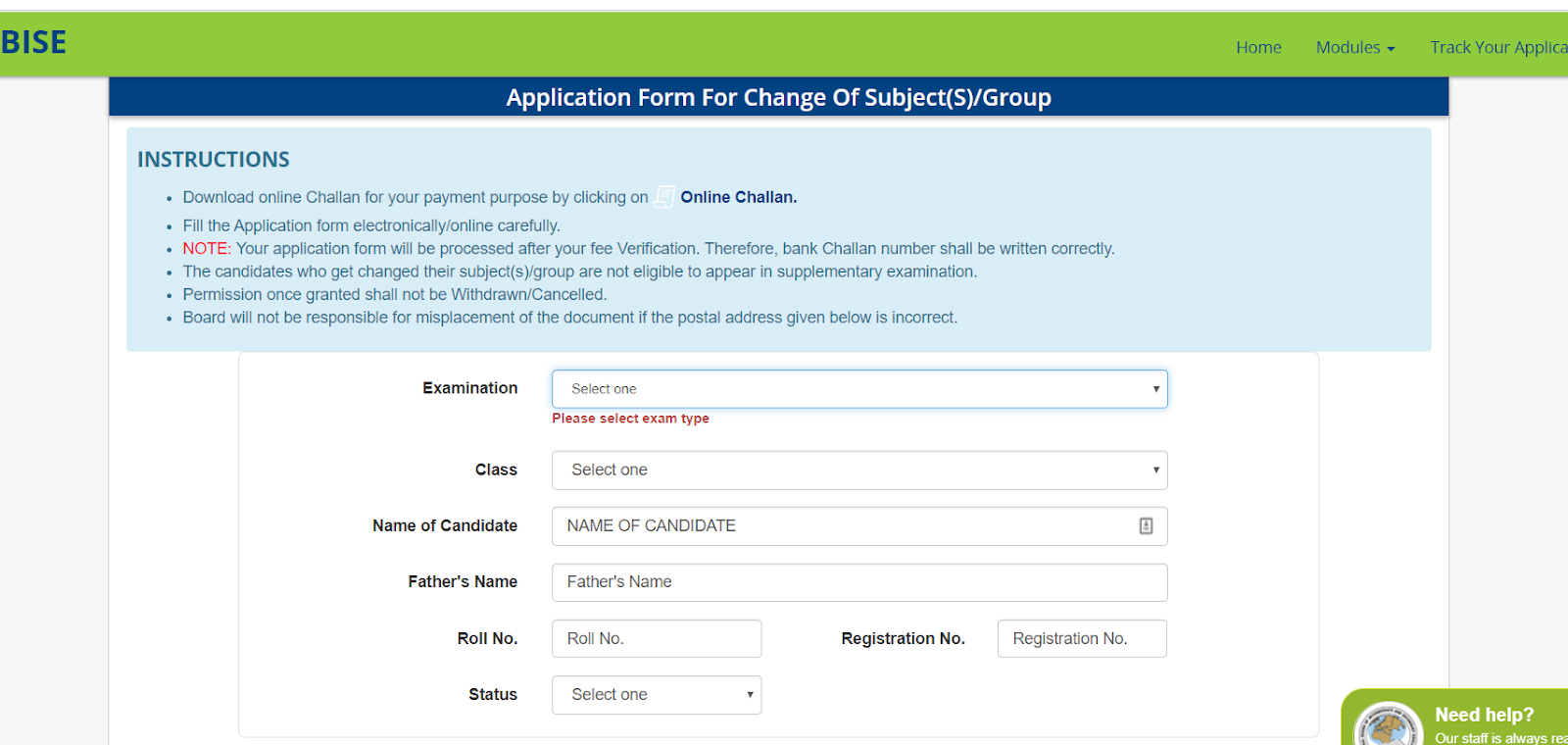
Task: Click the Application Form title banner
Action: [778, 98]
